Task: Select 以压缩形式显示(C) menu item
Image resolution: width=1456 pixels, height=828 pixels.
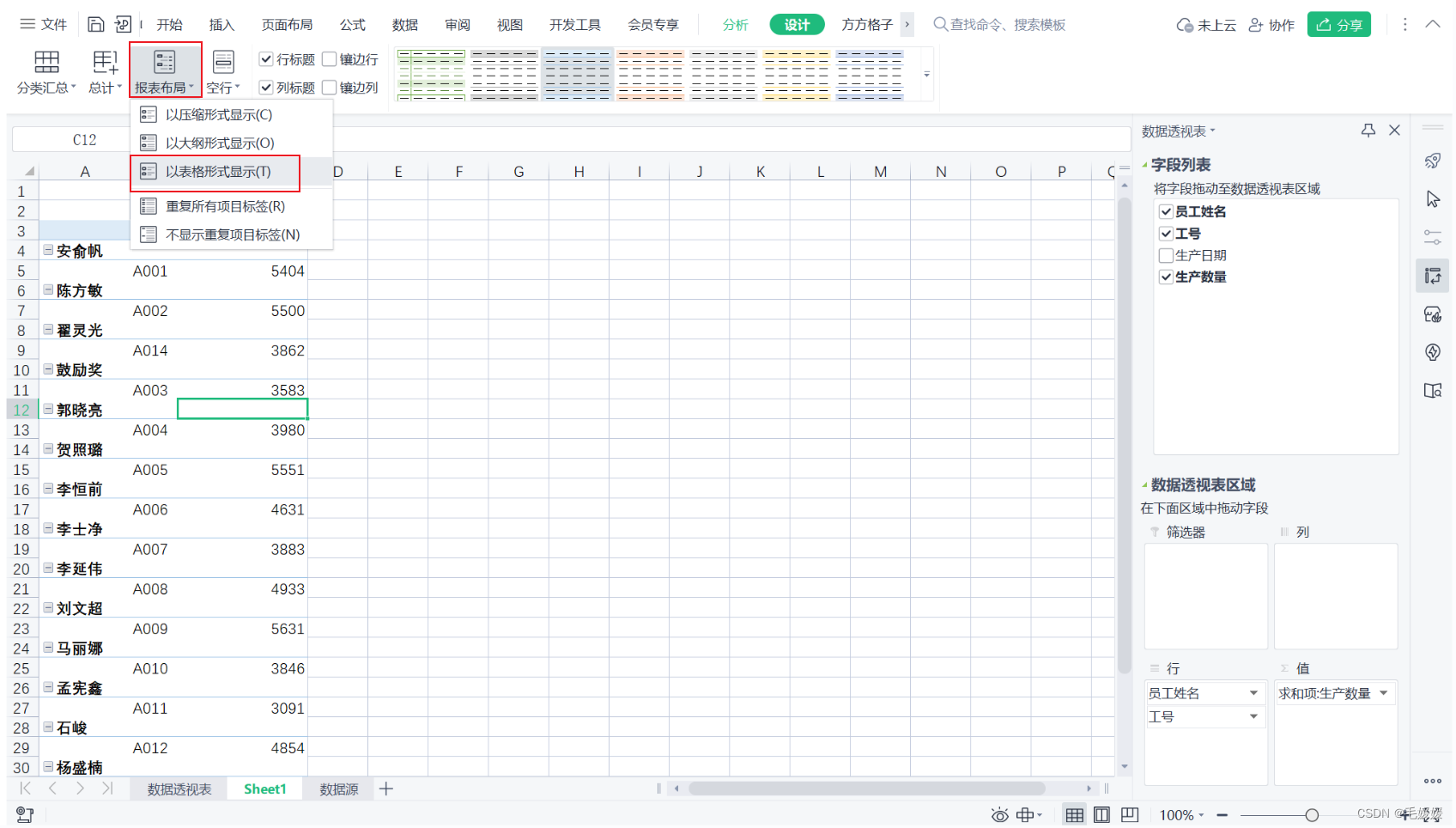Action: [x=232, y=114]
